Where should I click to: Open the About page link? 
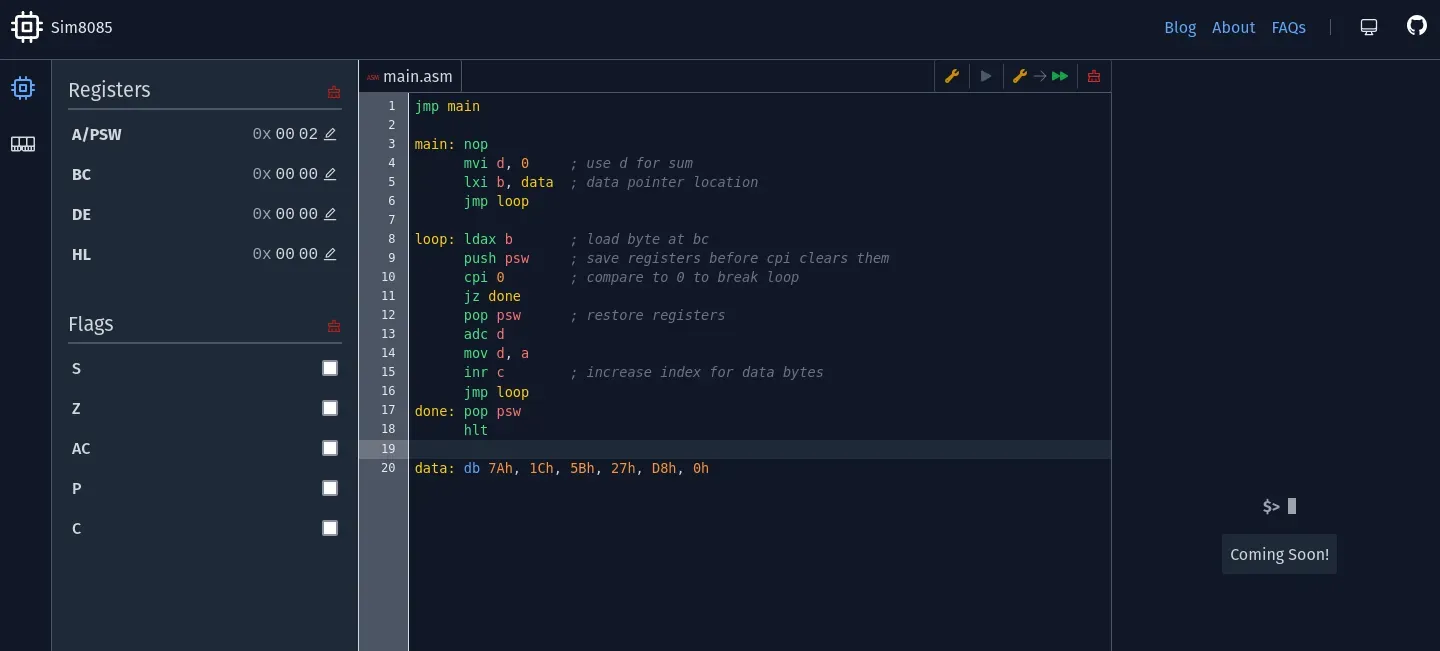1233,28
